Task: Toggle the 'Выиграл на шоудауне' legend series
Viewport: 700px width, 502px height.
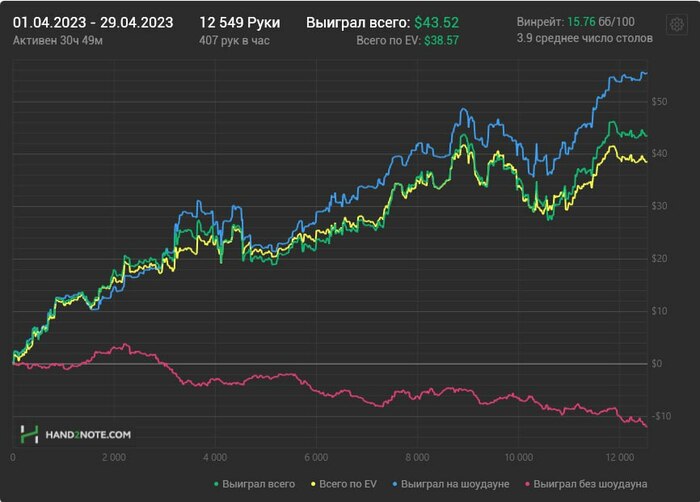Action: [451, 484]
